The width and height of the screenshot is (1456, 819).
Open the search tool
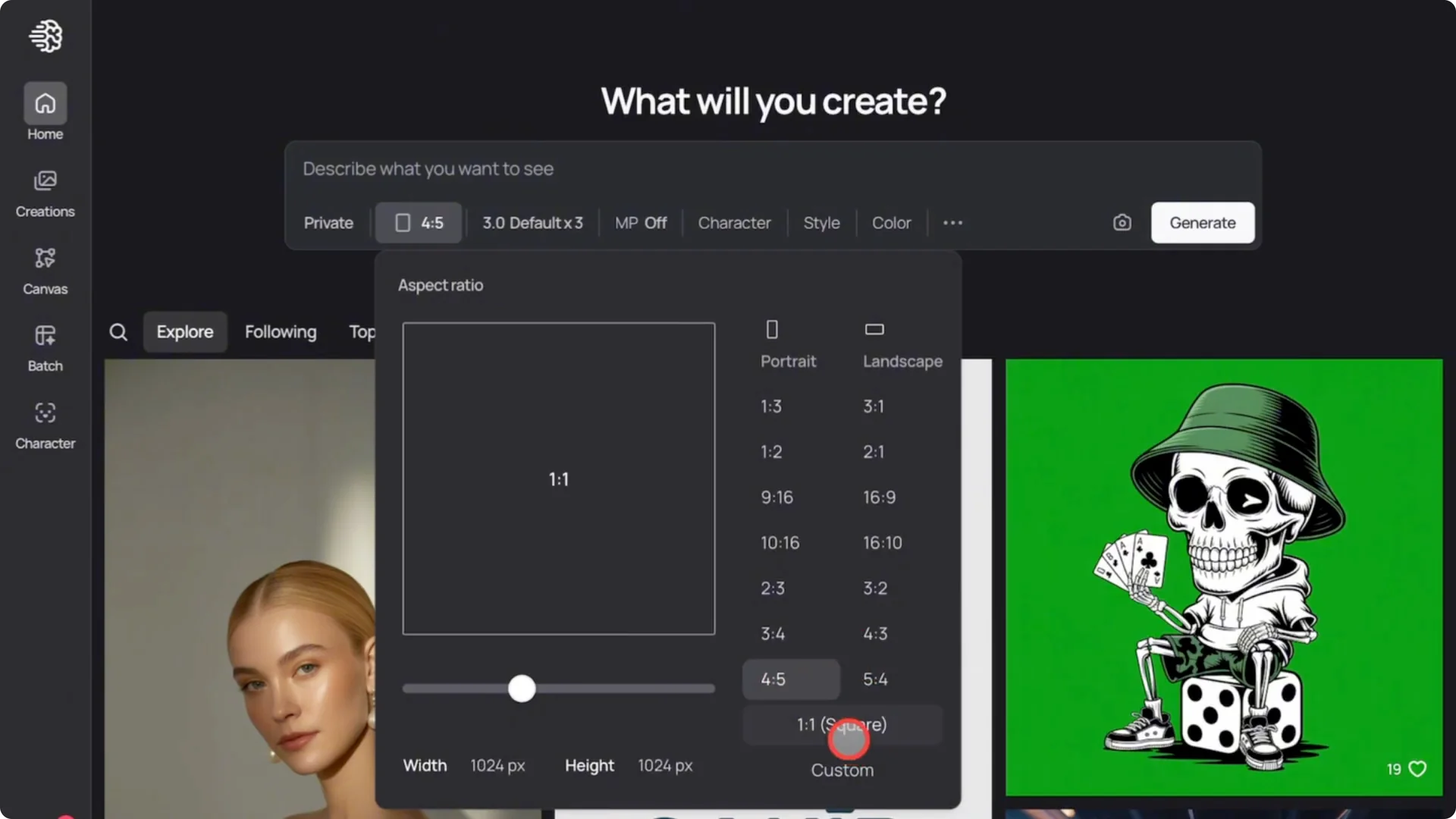118,331
